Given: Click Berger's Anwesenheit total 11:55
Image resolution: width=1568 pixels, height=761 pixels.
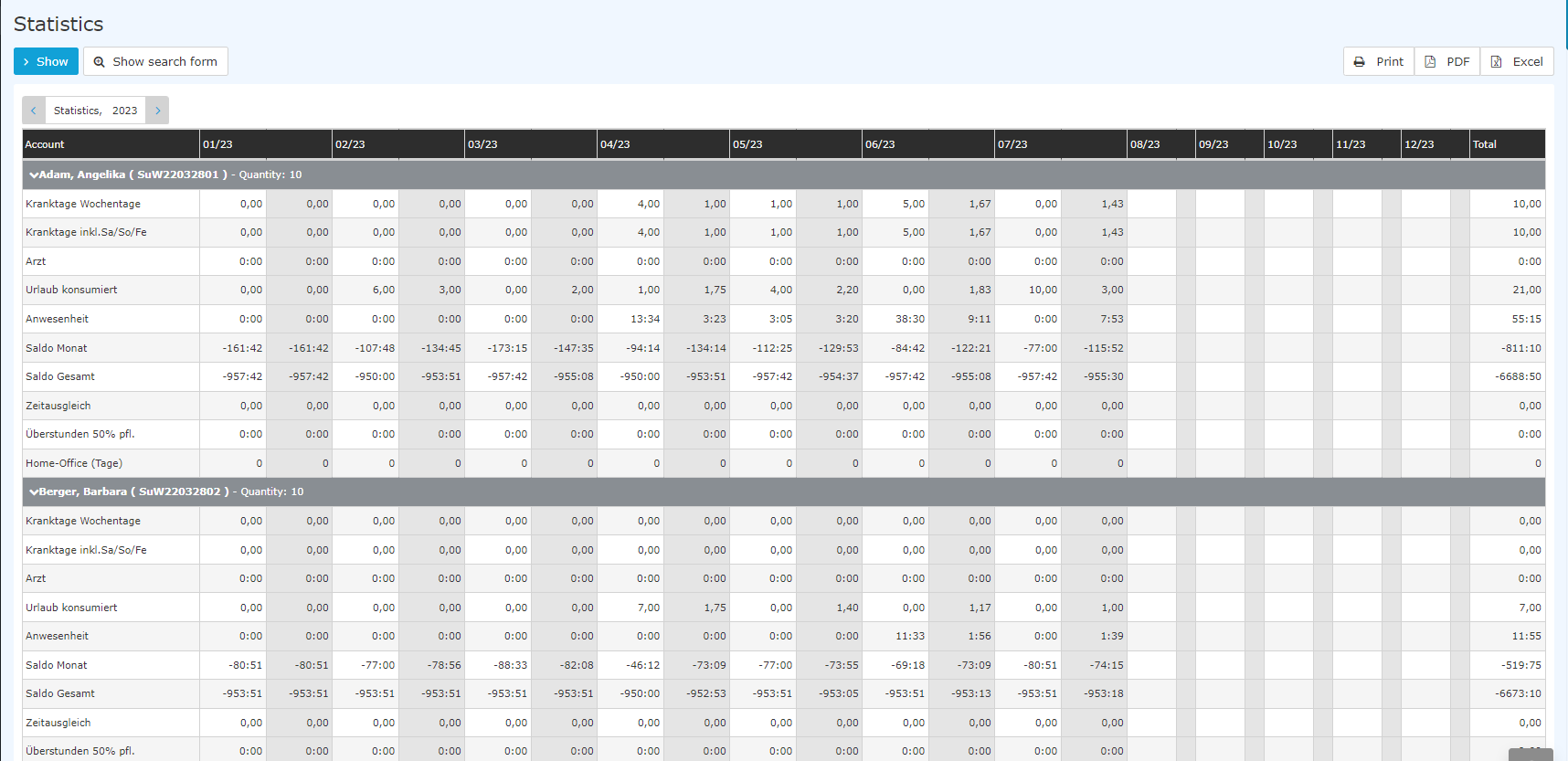Looking at the screenshot, I should (1527, 636).
